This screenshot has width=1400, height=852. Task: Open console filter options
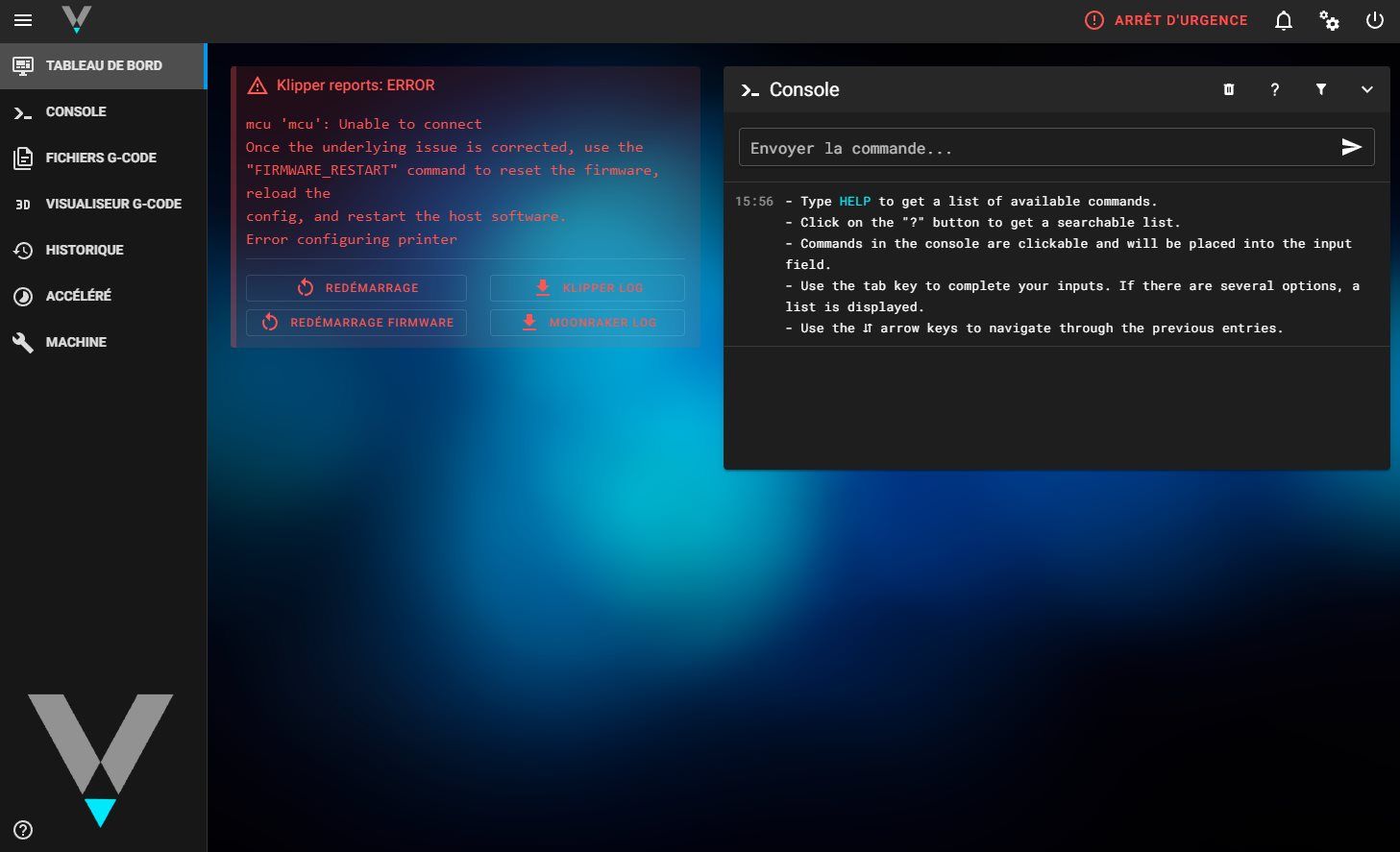[1321, 89]
